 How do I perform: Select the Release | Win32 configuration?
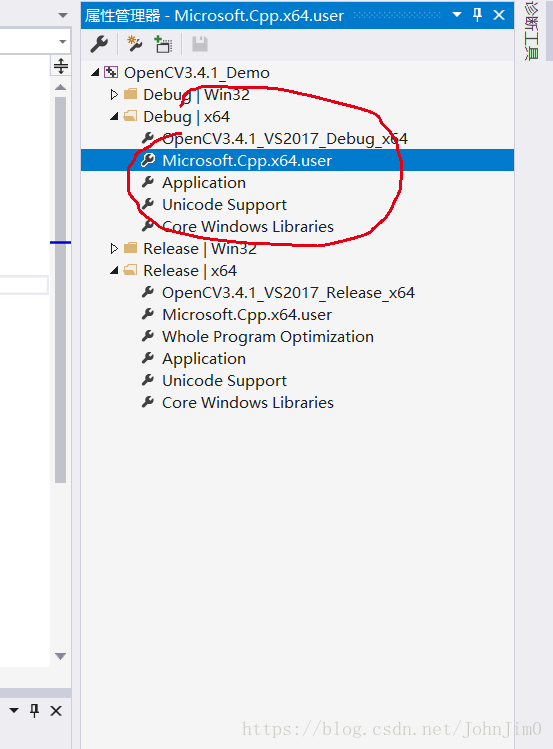coord(200,248)
